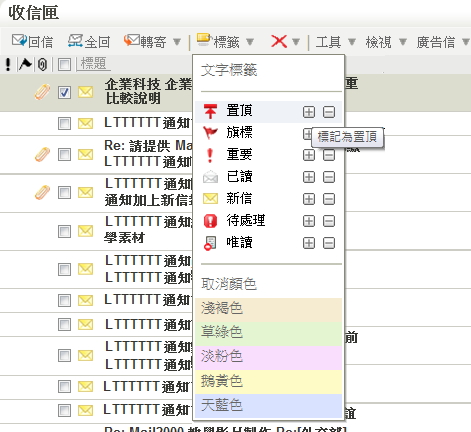Click the 檢視 toolbar button

[378, 42]
